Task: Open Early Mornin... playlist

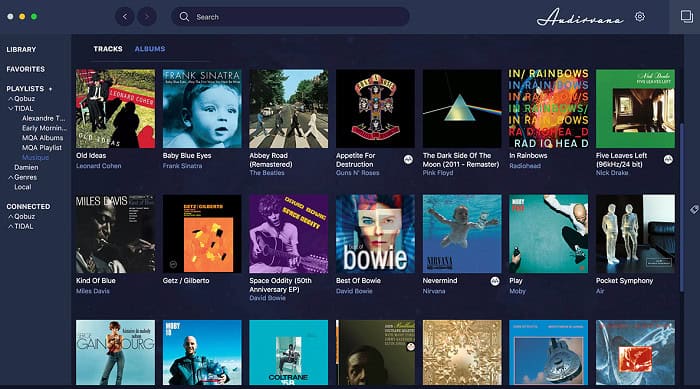Action: (x=44, y=128)
